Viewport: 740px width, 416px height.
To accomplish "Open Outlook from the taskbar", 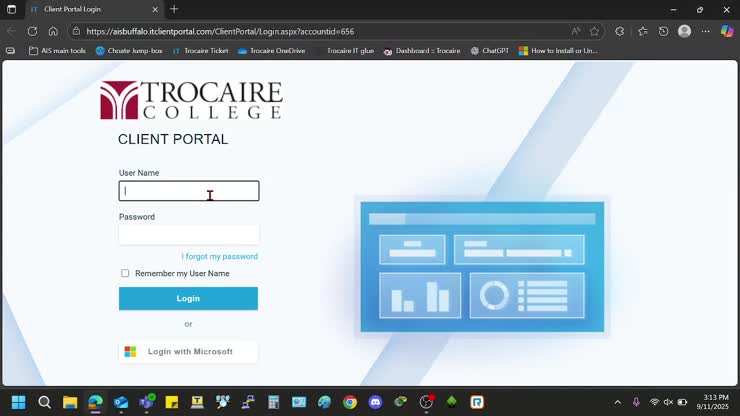I will click(121, 402).
